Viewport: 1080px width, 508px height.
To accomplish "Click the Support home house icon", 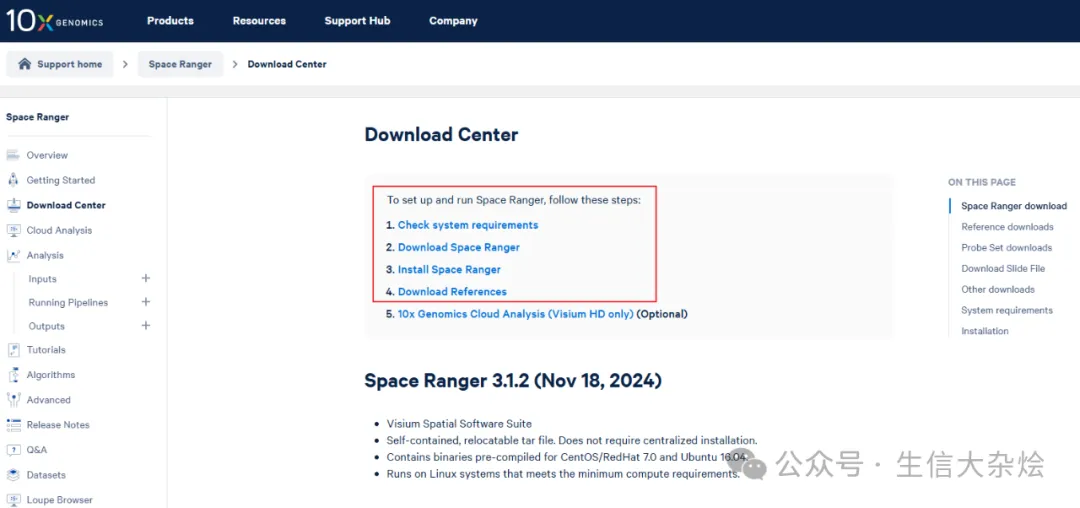I will [25, 64].
